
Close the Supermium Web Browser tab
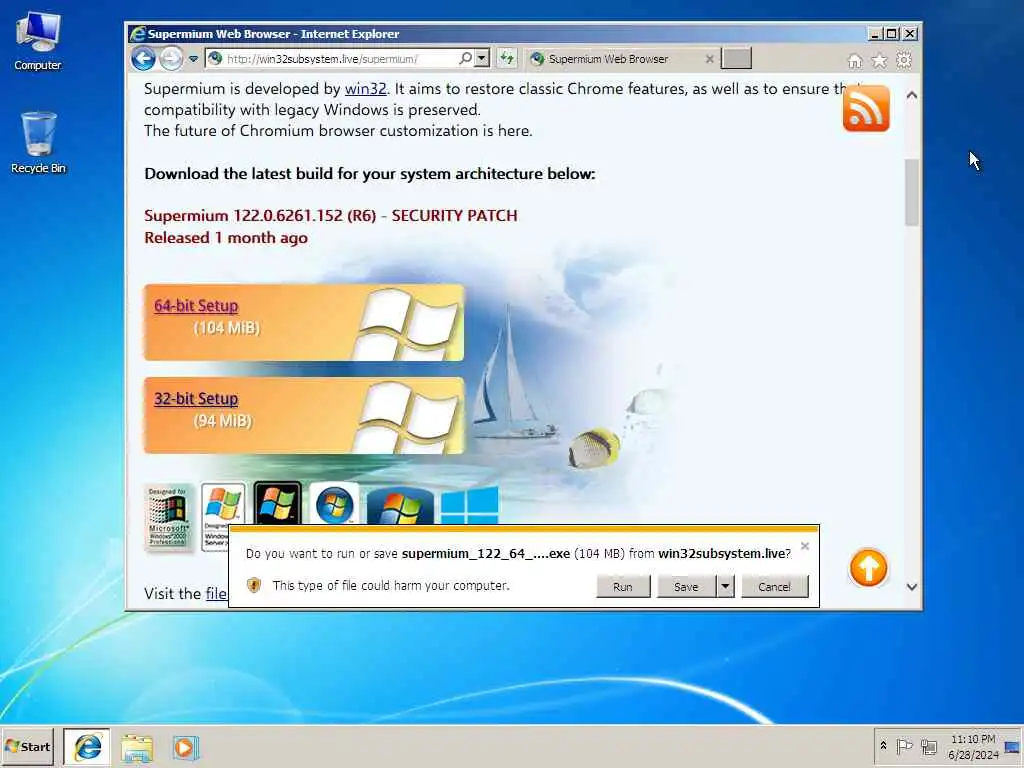[710, 59]
